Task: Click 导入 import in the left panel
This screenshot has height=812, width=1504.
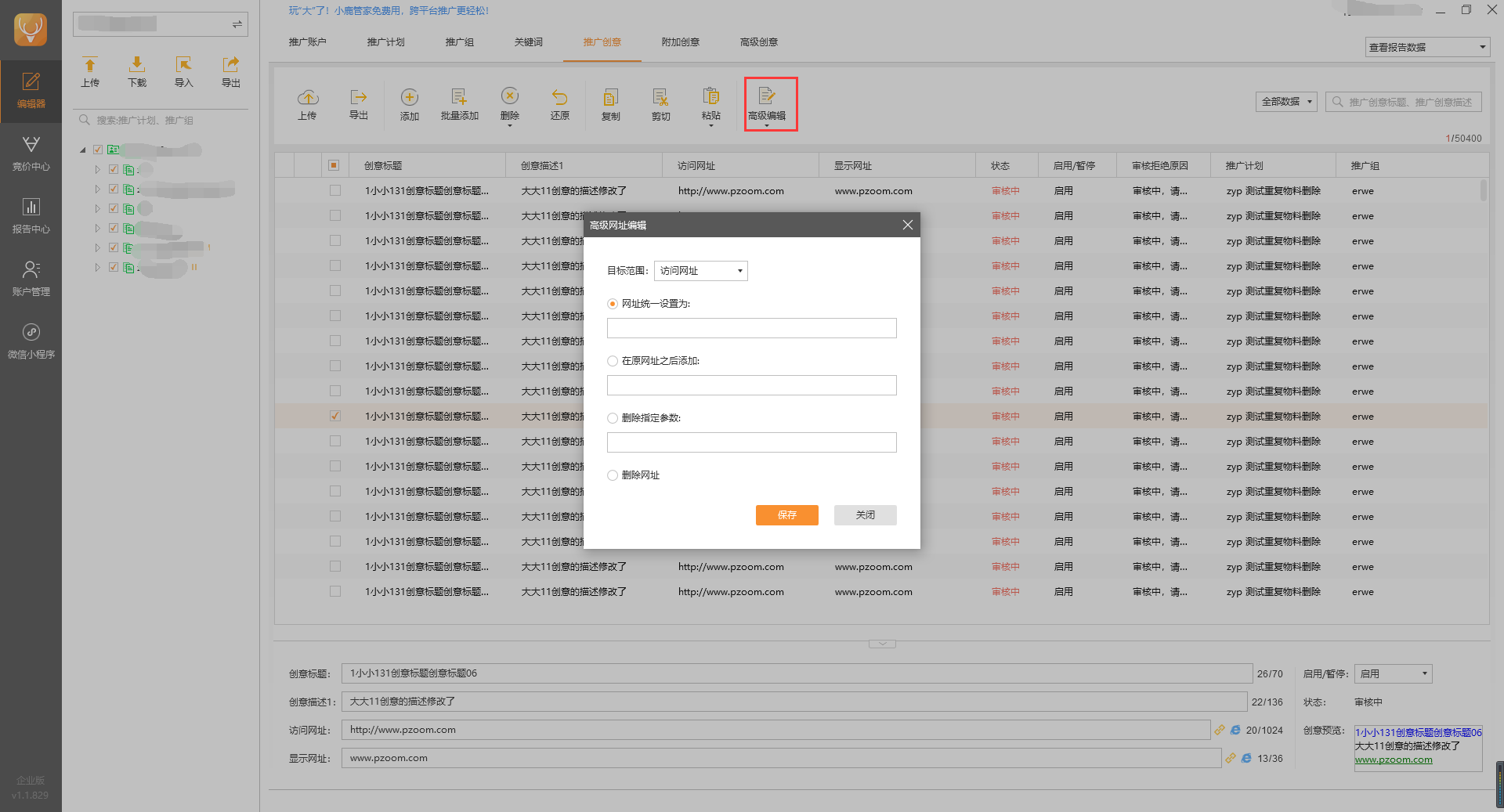Action: (x=183, y=72)
